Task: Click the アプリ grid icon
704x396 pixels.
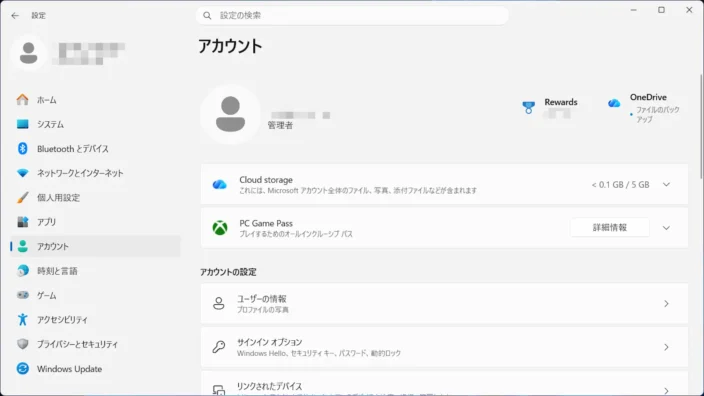Action: (x=22, y=222)
